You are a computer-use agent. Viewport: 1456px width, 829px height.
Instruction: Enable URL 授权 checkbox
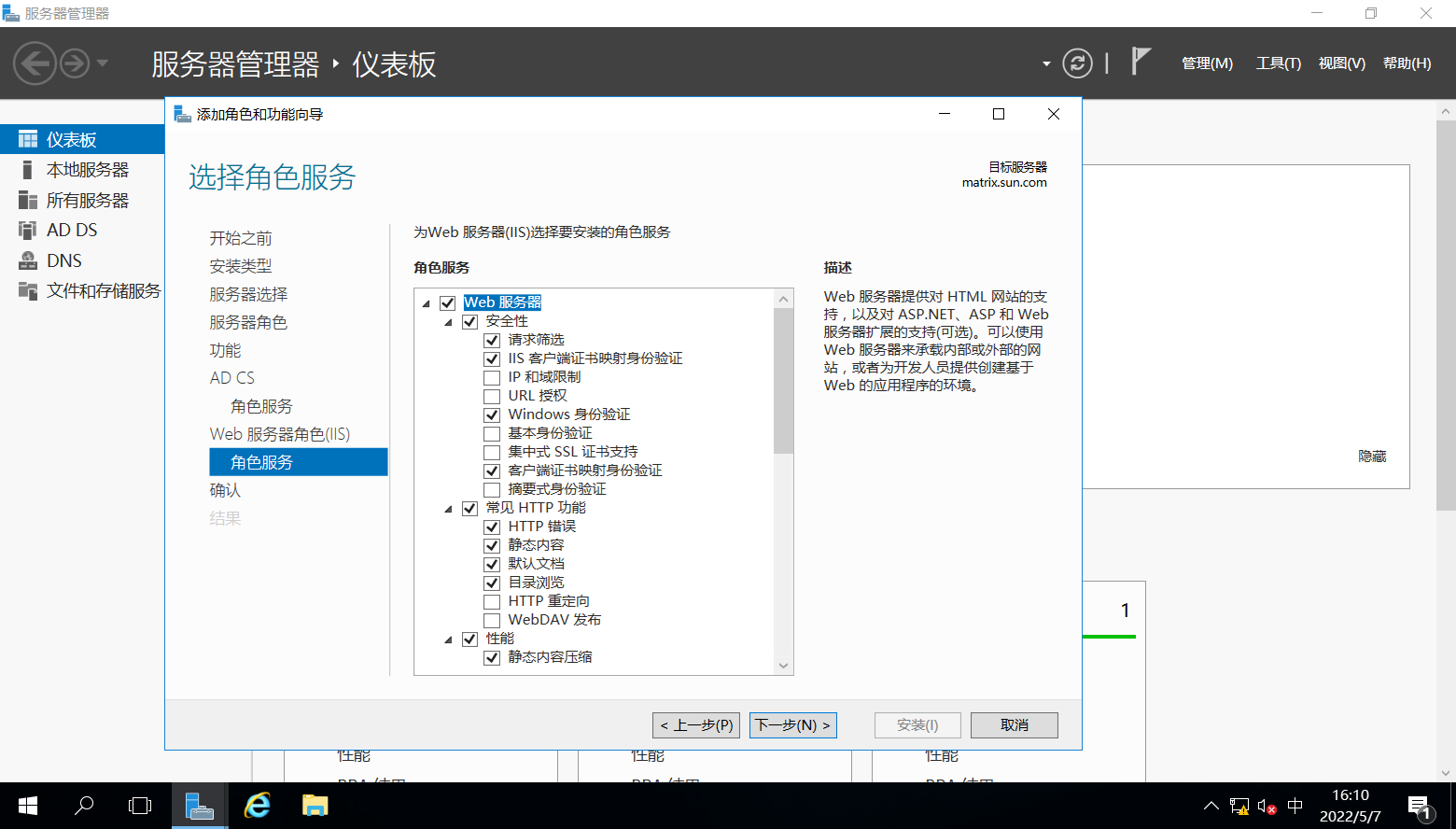[492, 396]
